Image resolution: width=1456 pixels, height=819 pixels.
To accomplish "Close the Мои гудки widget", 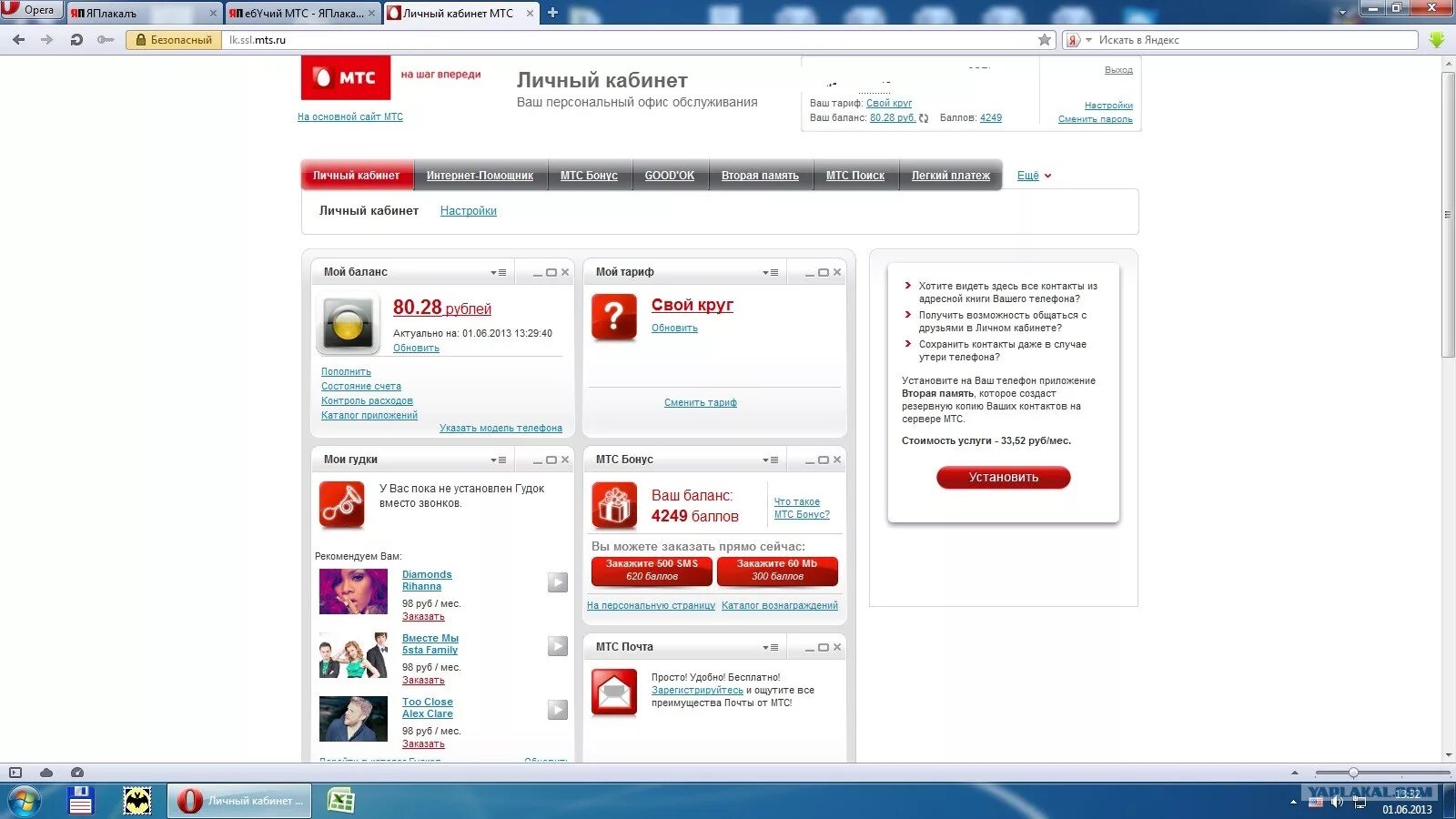I will (x=565, y=460).
